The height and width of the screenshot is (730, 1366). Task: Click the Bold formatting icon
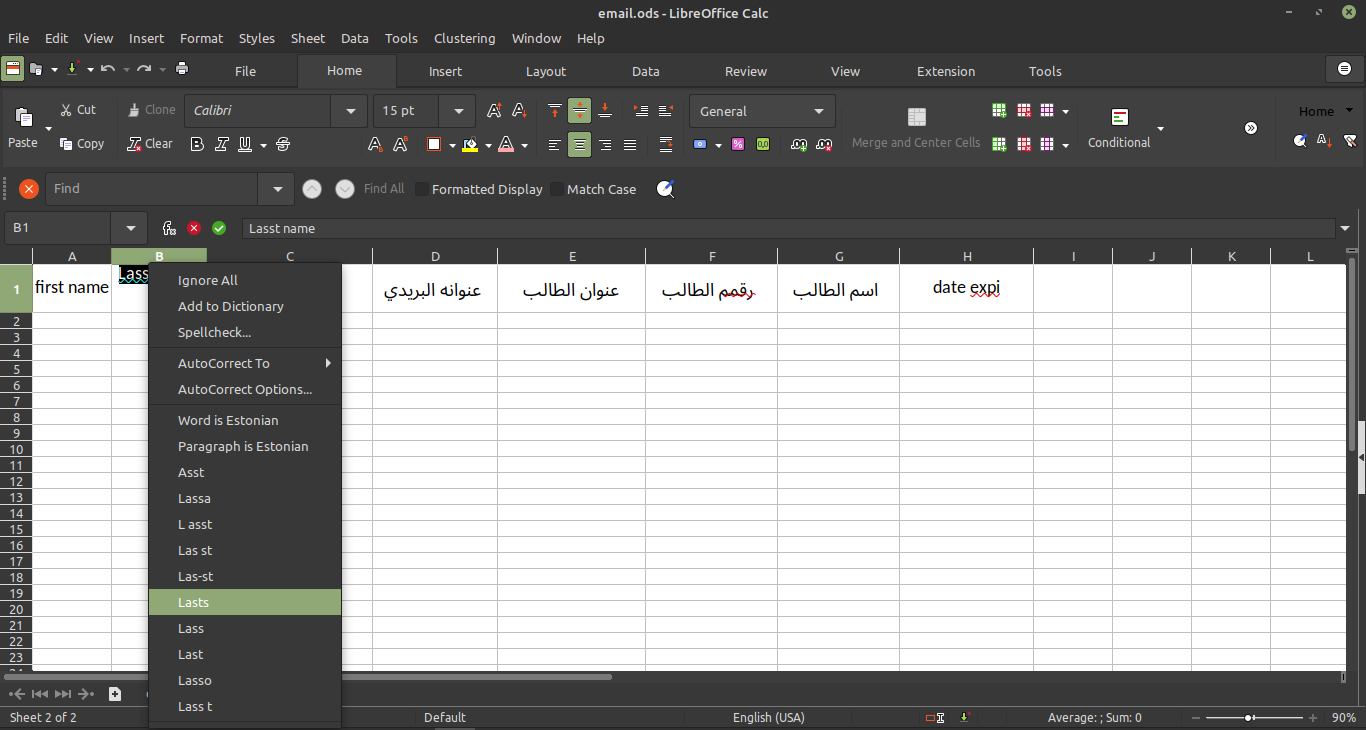coord(197,144)
